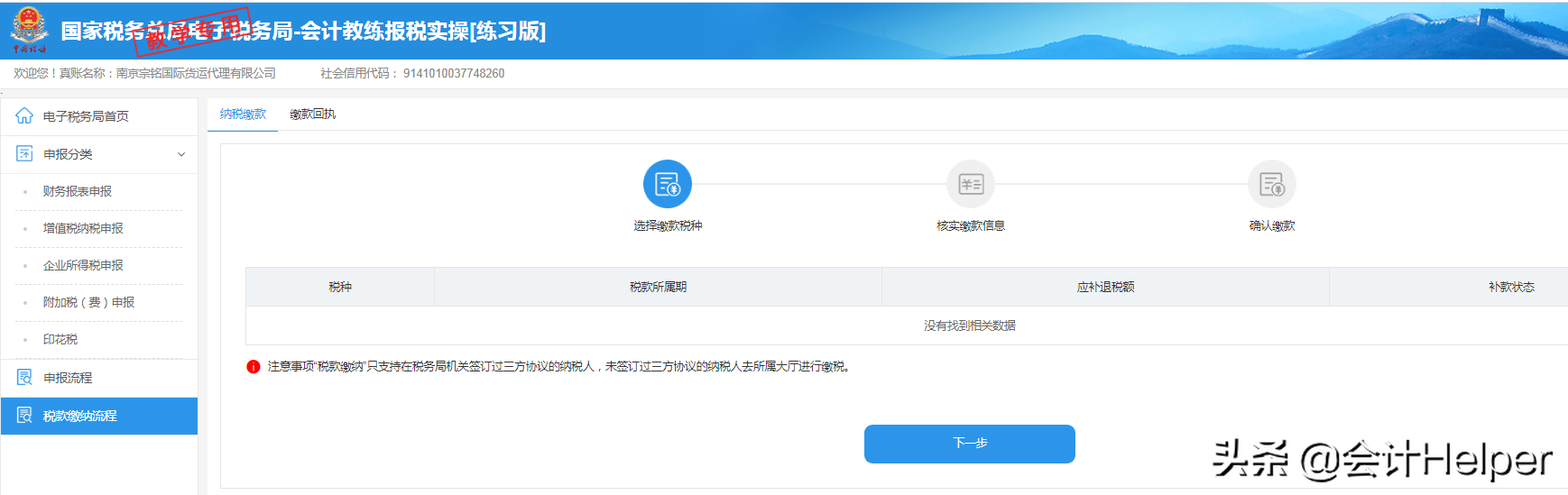Viewport: 1568px width, 495px height.
Task: Click company name 南京宗铭国际货运代理有限公司
Action: 196,73
